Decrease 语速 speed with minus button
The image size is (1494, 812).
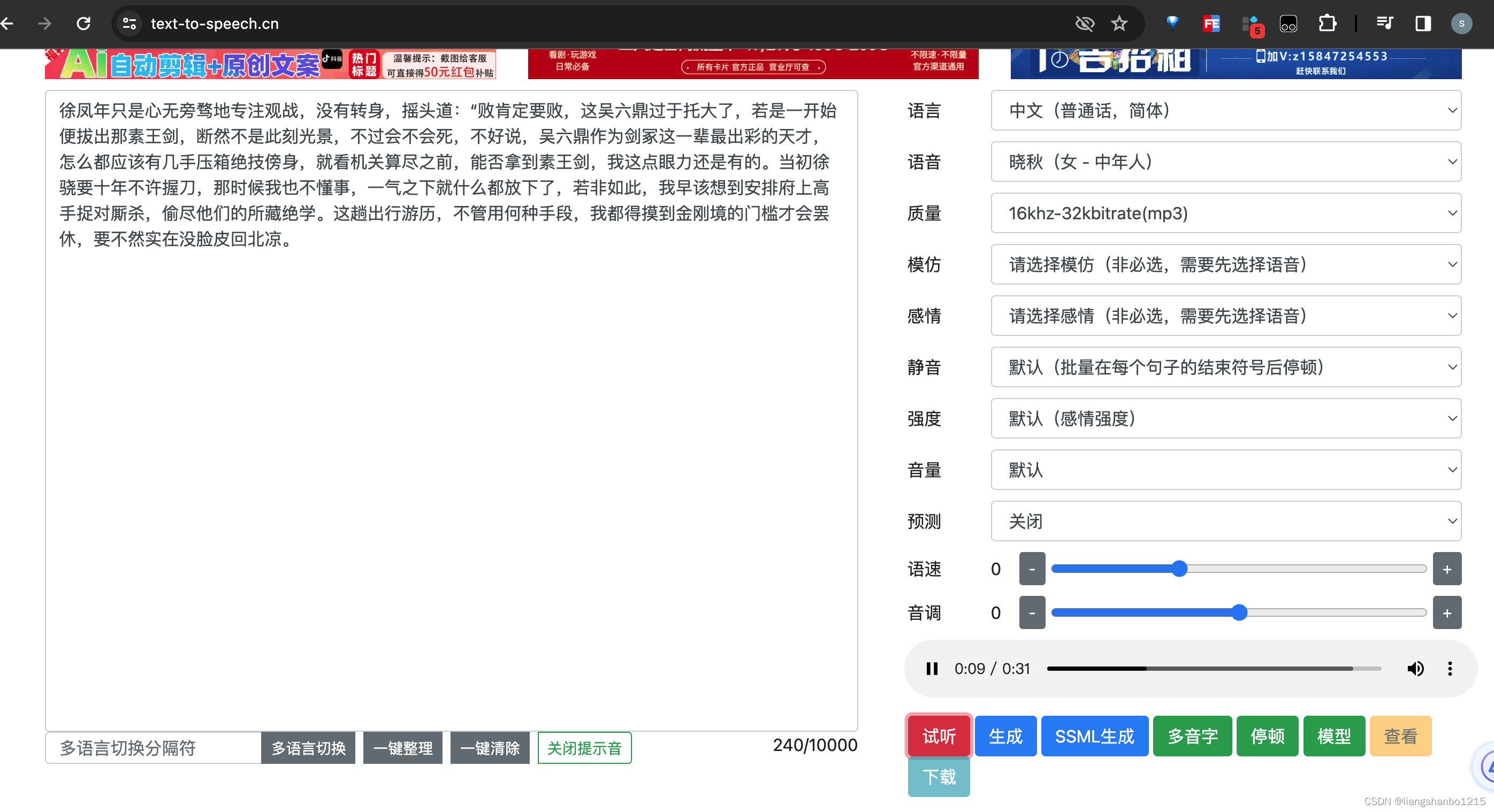tap(1032, 569)
